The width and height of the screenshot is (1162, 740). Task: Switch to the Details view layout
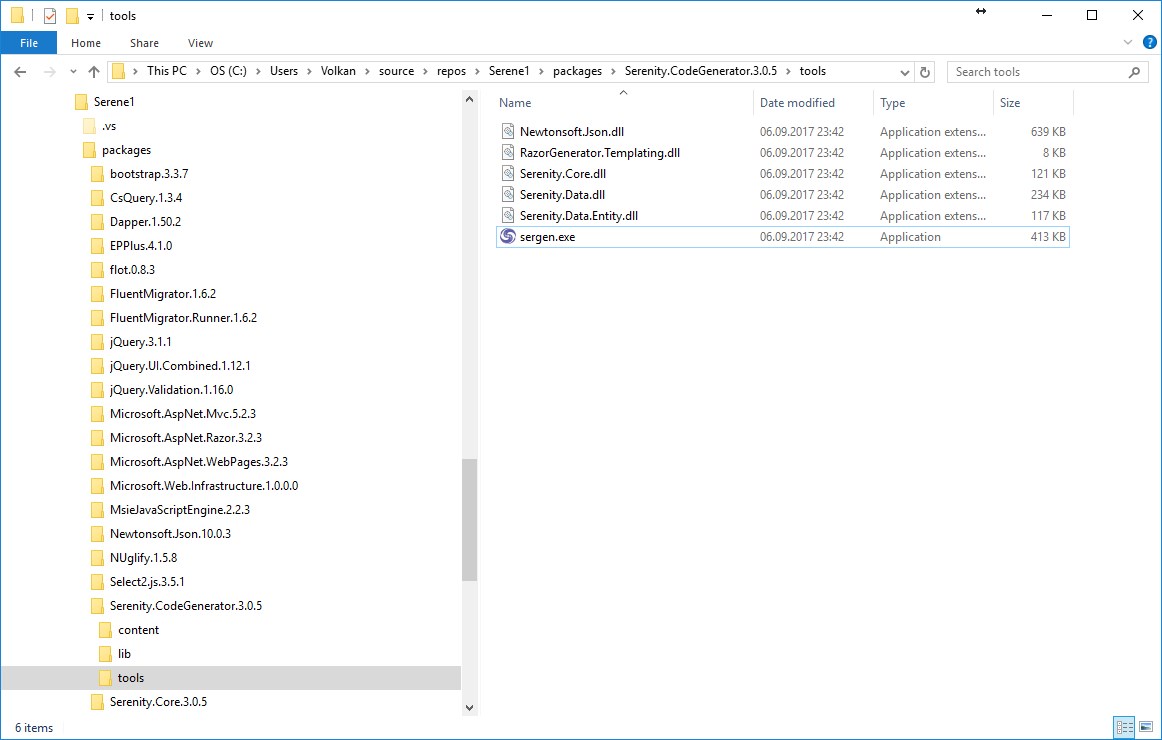tap(1123, 727)
